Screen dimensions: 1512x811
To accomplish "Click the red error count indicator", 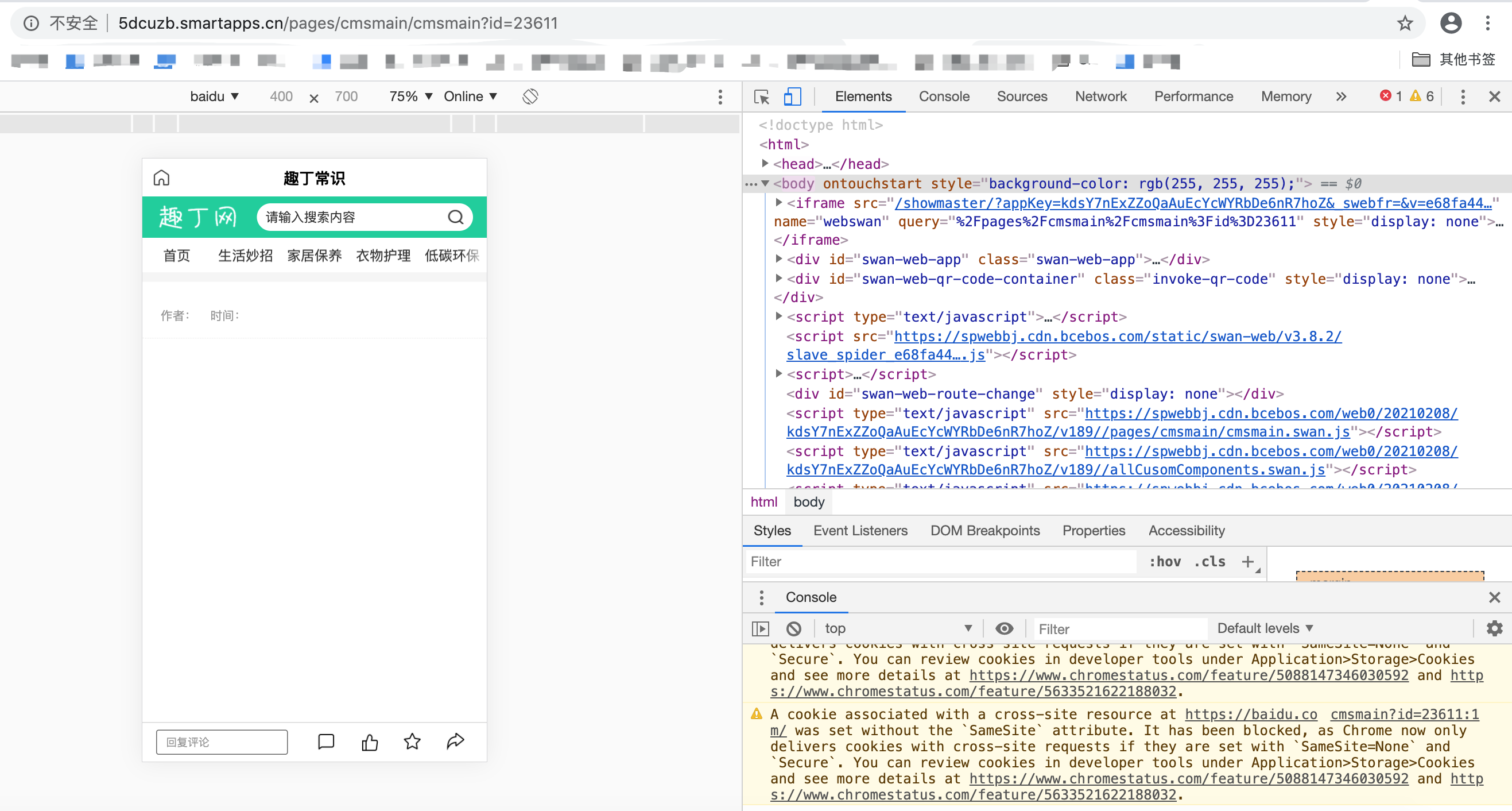I will 1391,96.
